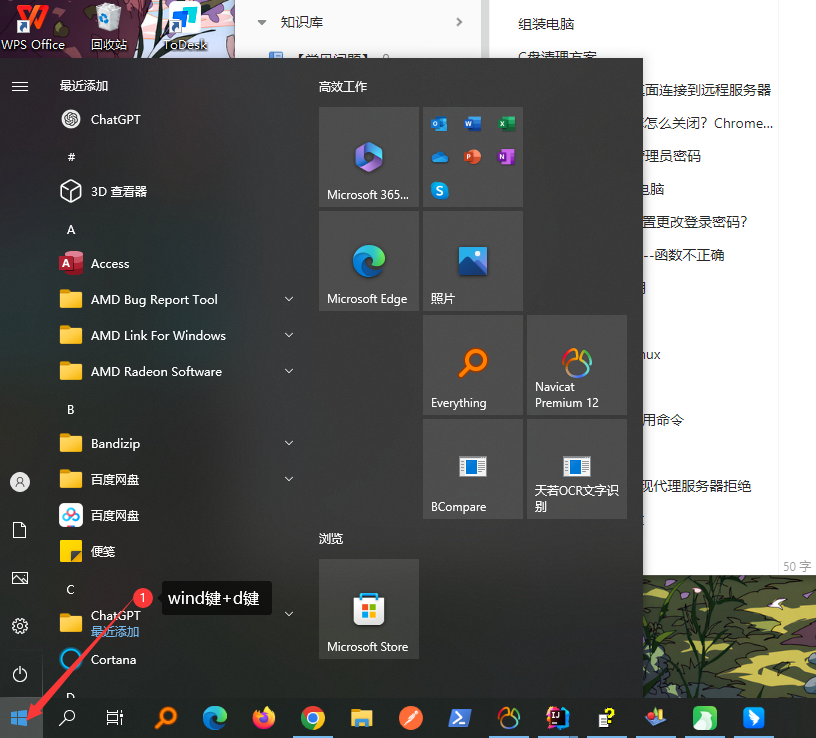Open the Navicat Premium 12 tile
This screenshot has width=816, height=738.
click(x=577, y=365)
